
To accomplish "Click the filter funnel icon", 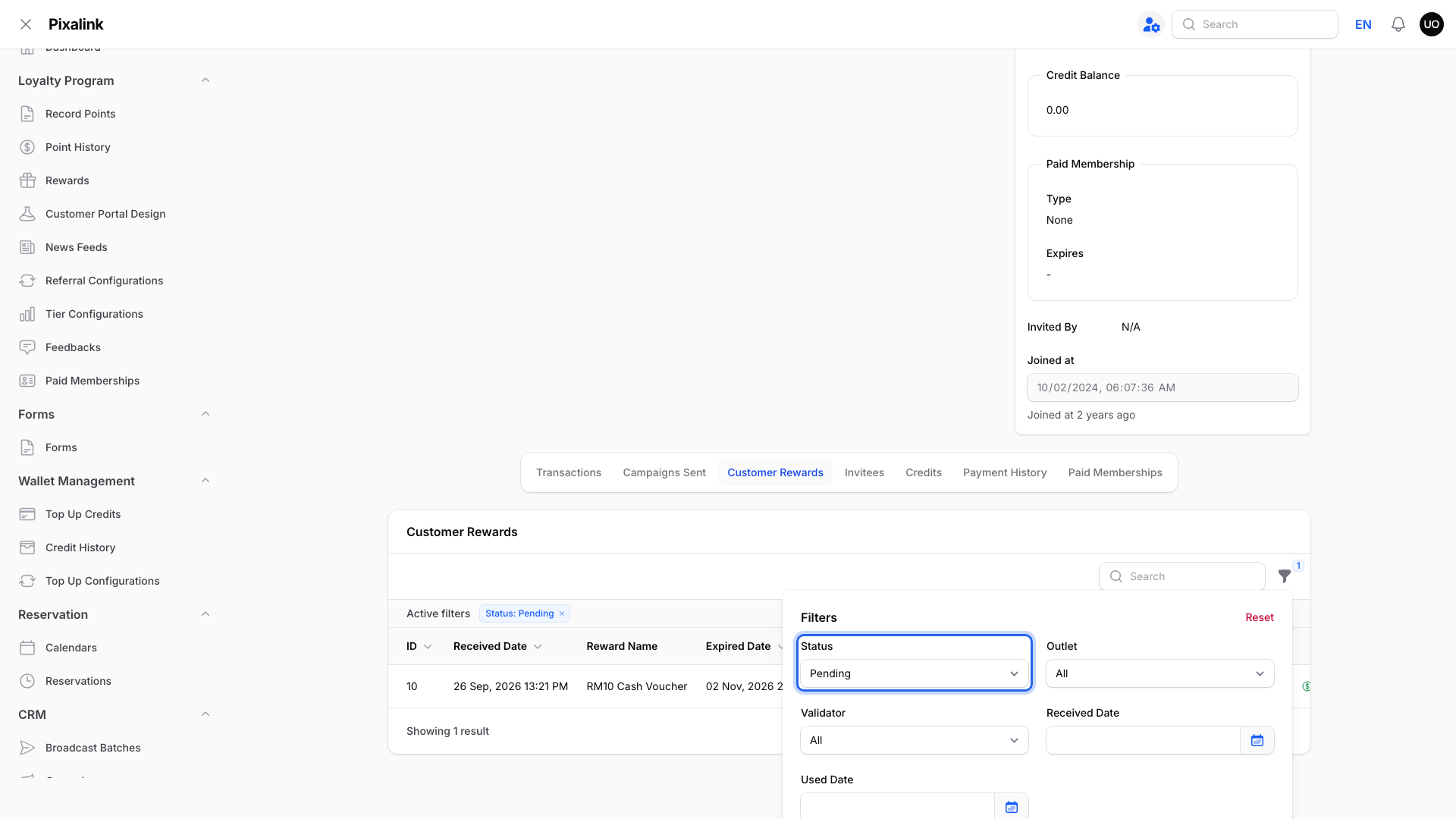I will 1284,576.
